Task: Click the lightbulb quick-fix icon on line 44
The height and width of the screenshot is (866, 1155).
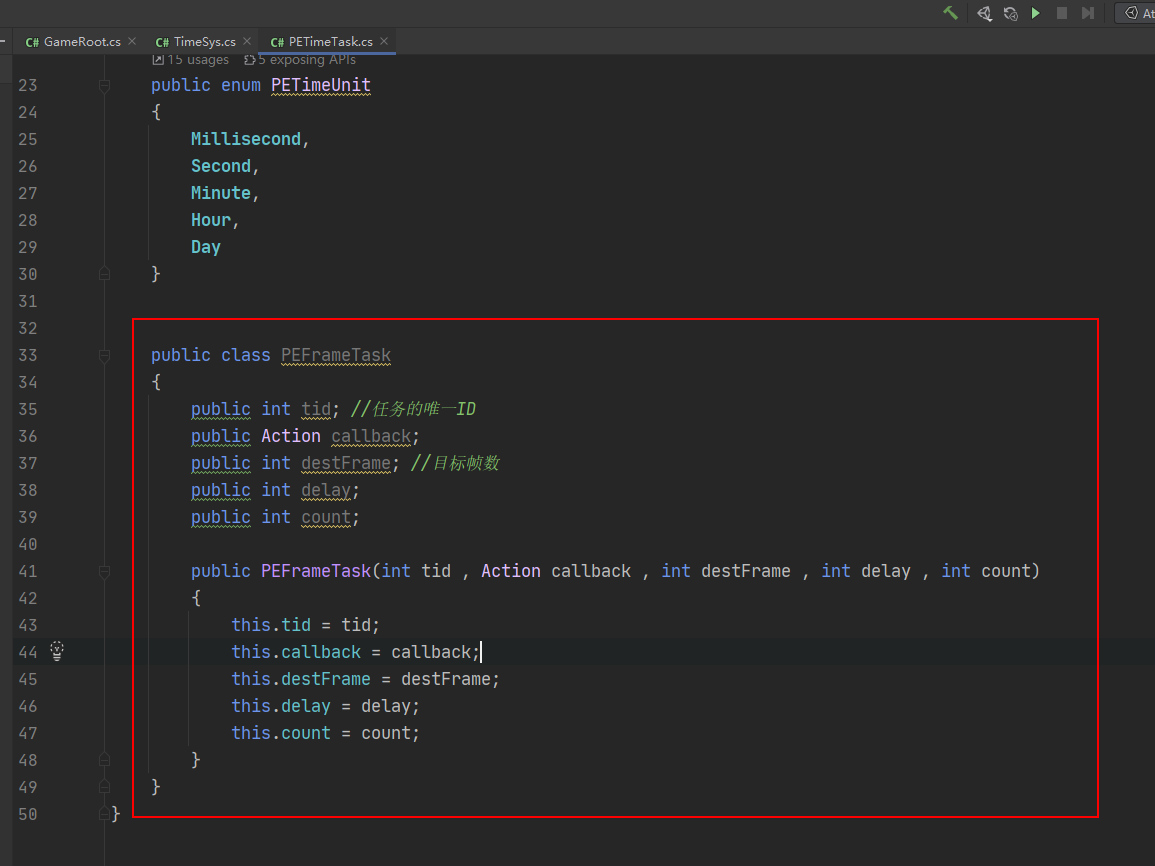Action: (57, 650)
